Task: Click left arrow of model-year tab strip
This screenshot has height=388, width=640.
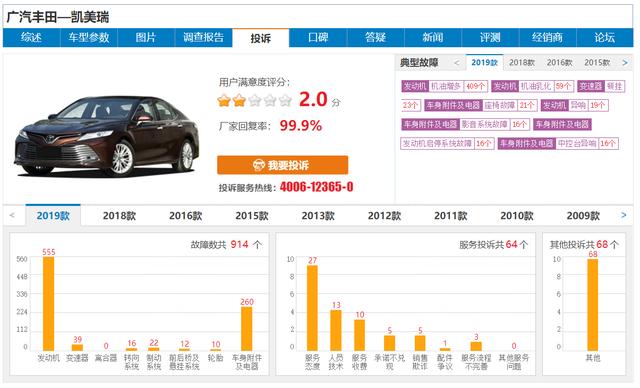Action: tap(12, 215)
